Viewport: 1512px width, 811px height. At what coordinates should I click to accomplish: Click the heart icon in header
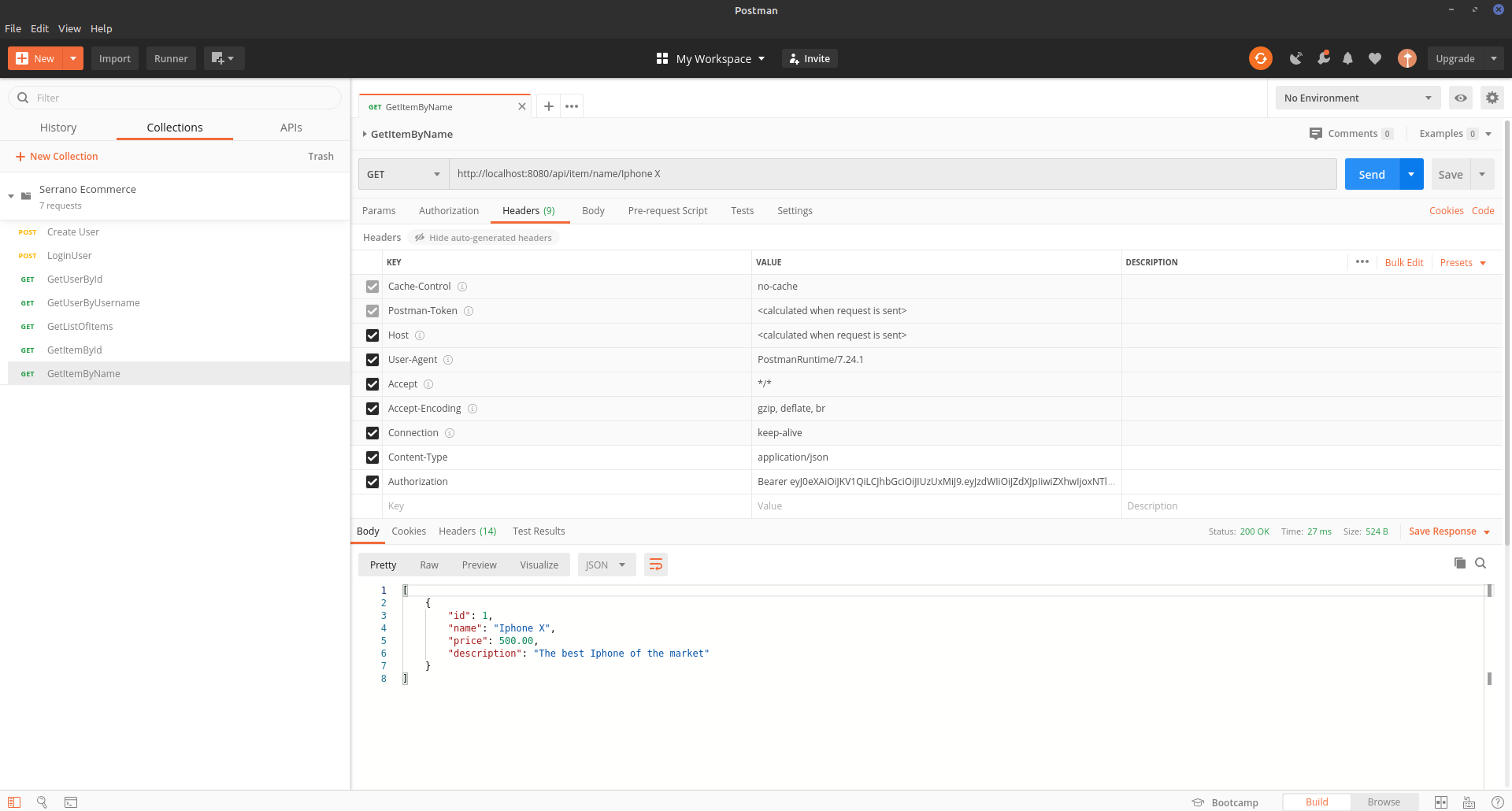tap(1375, 58)
